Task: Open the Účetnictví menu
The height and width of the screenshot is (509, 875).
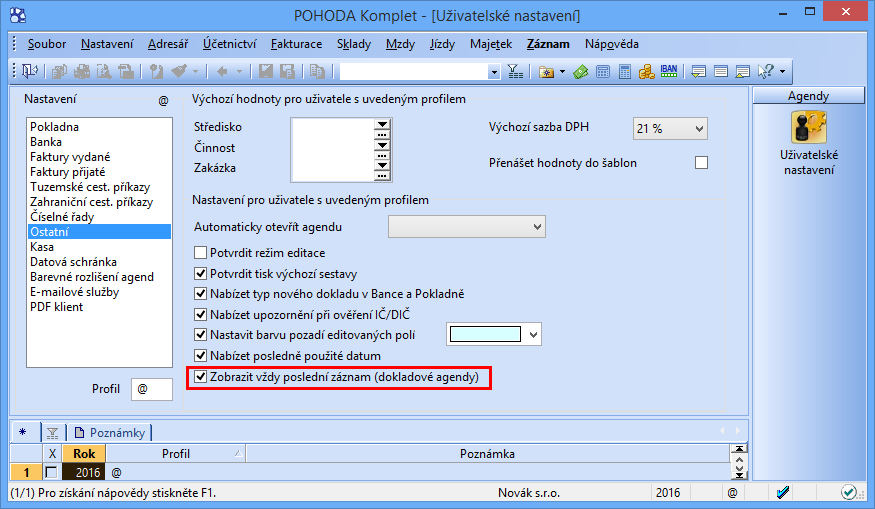Action: click(229, 44)
